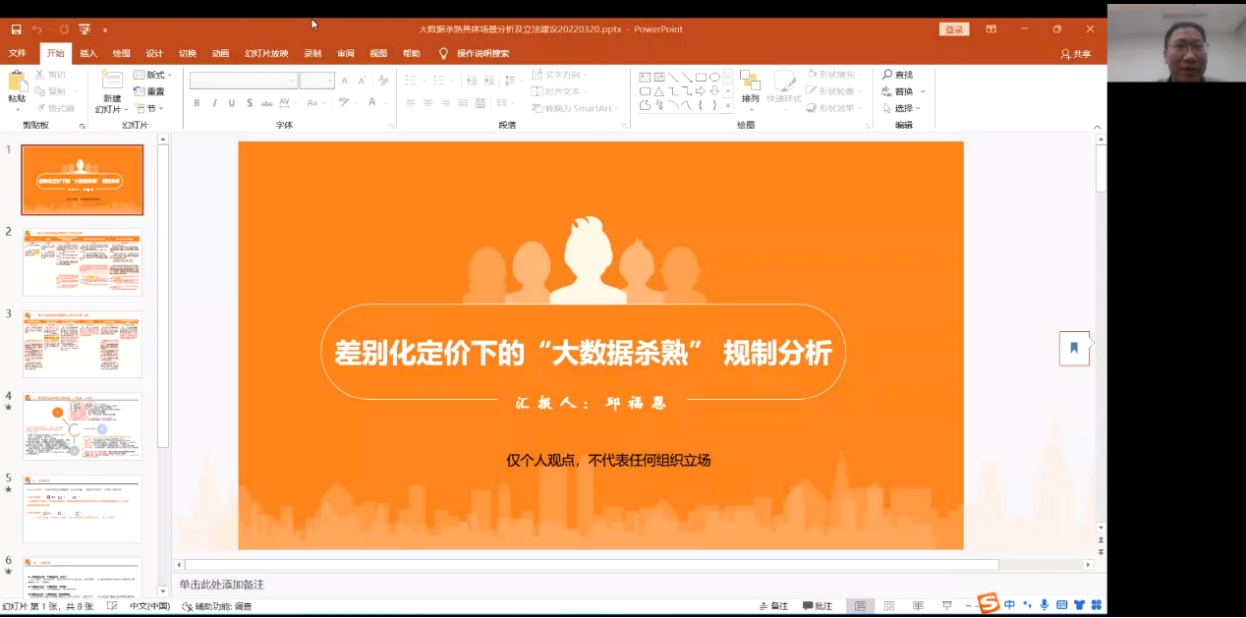This screenshot has height=618, width=1246.
Task: Click the notes area (单击此处添加备注)
Action: coord(222,584)
